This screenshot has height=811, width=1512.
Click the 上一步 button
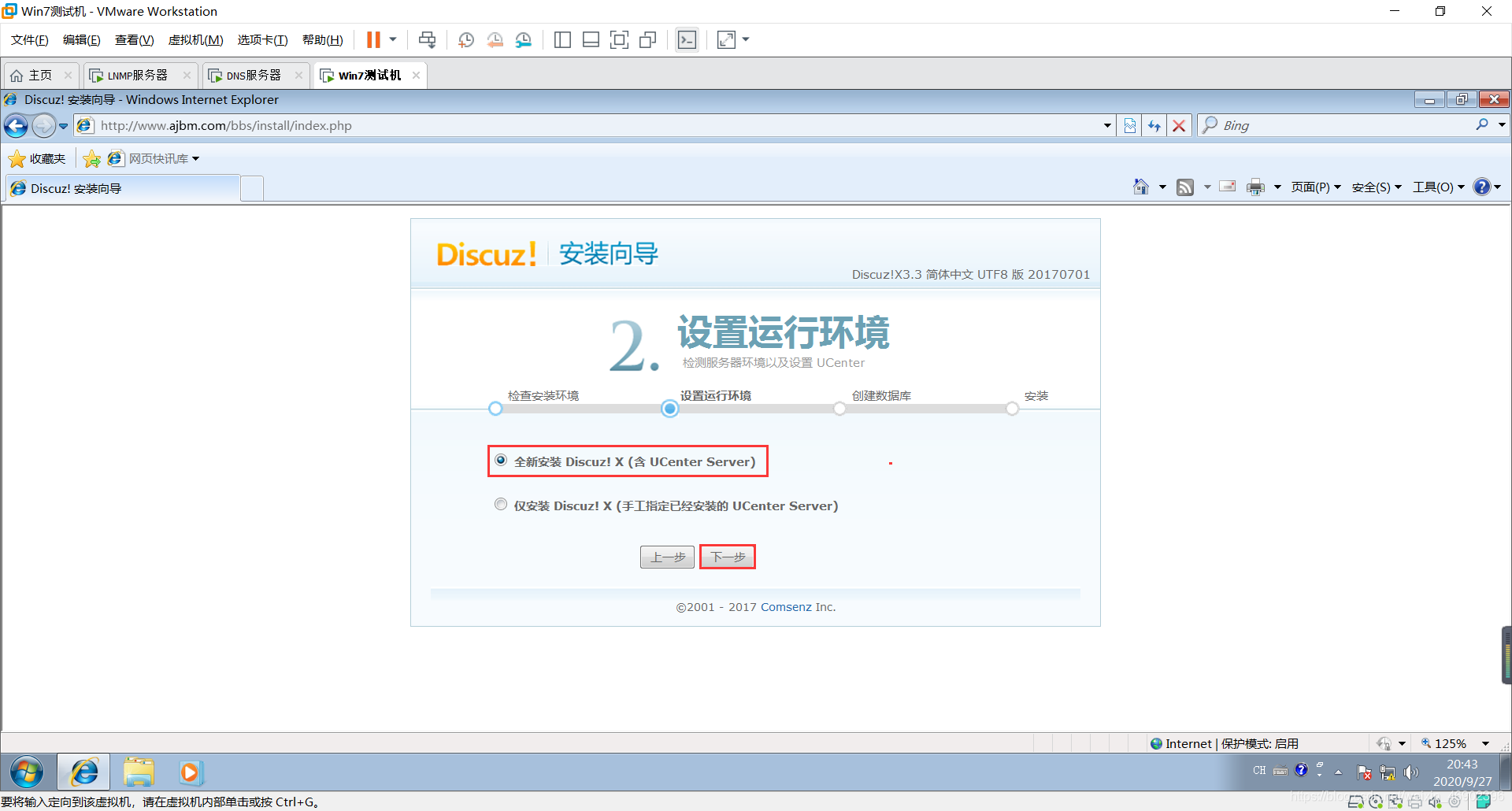(x=667, y=557)
